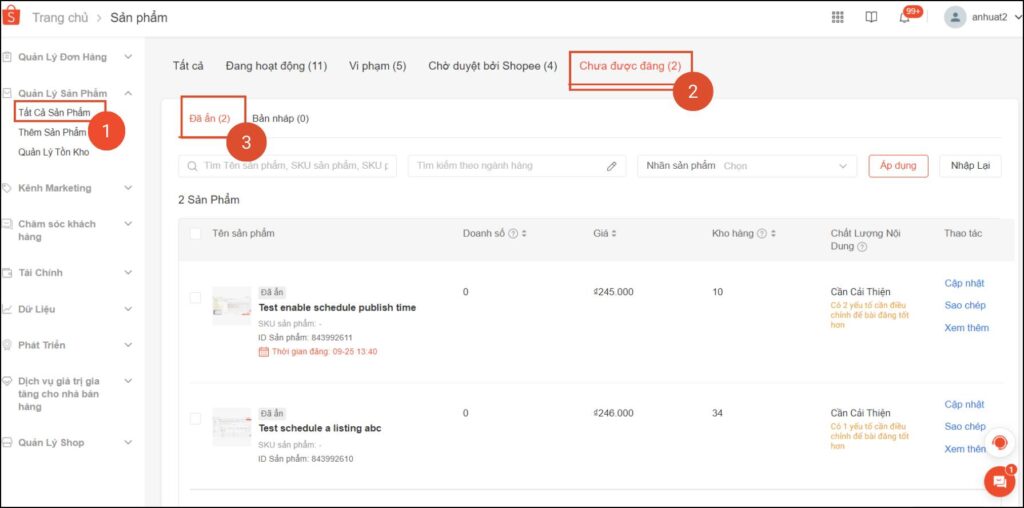Click the help icon beside Kho hàng
The height and width of the screenshot is (508, 1024).
tap(762, 234)
